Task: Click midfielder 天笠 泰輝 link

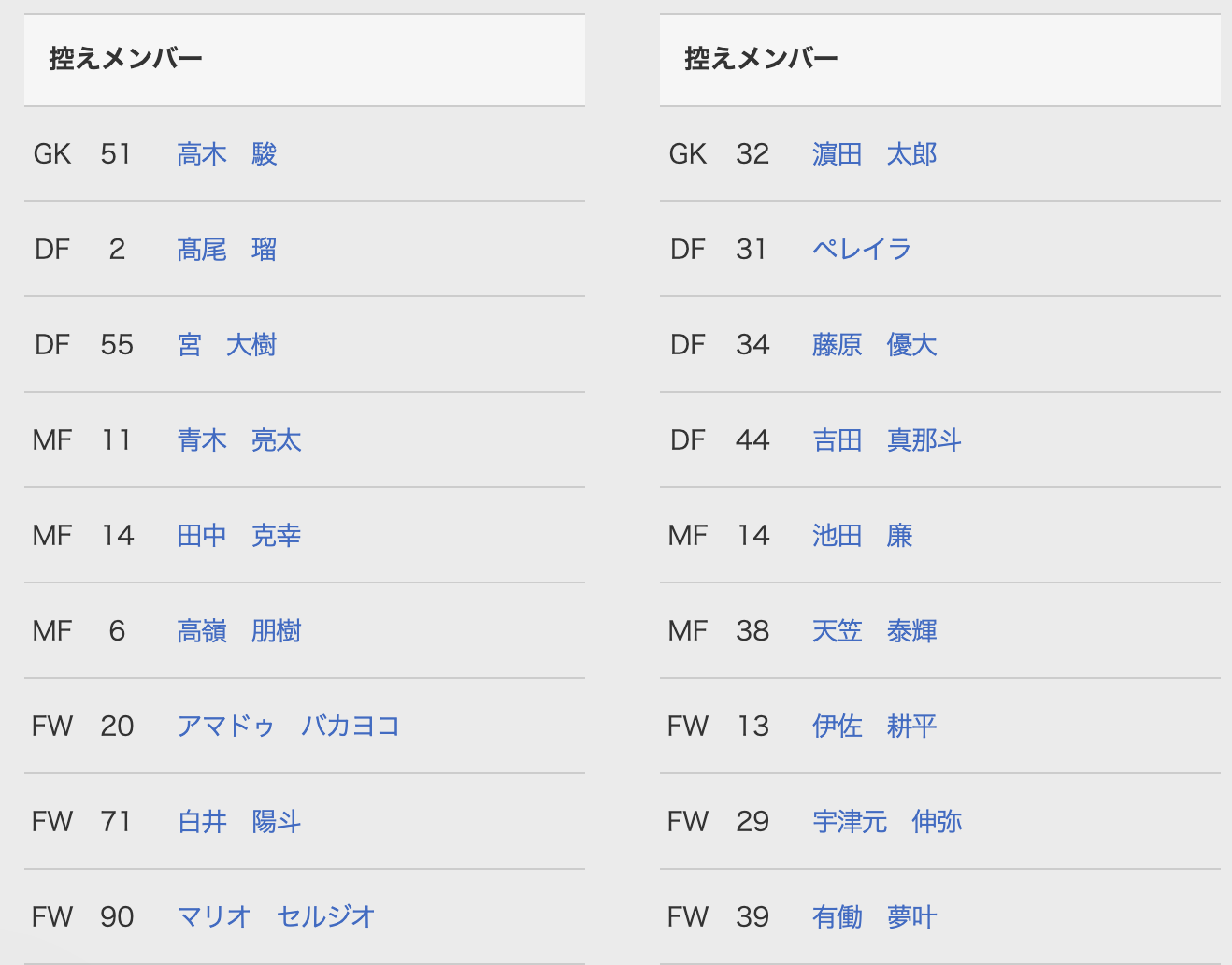Action: pos(875,631)
